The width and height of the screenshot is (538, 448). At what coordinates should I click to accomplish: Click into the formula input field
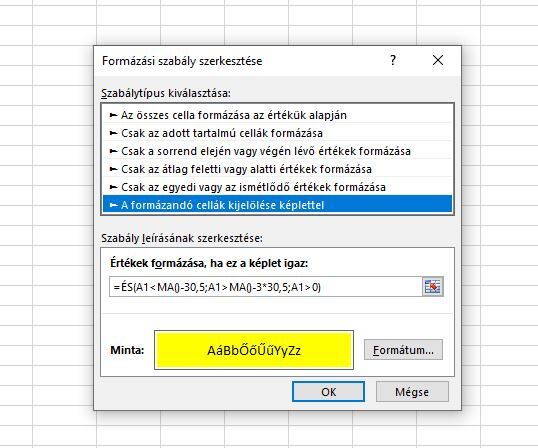pyautogui.click(x=266, y=286)
